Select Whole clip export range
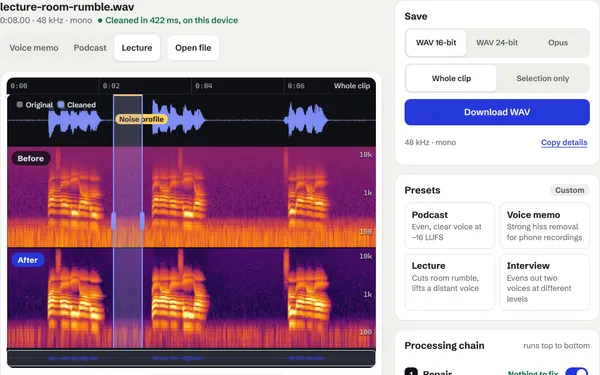600x375 pixels. [451, 78]
